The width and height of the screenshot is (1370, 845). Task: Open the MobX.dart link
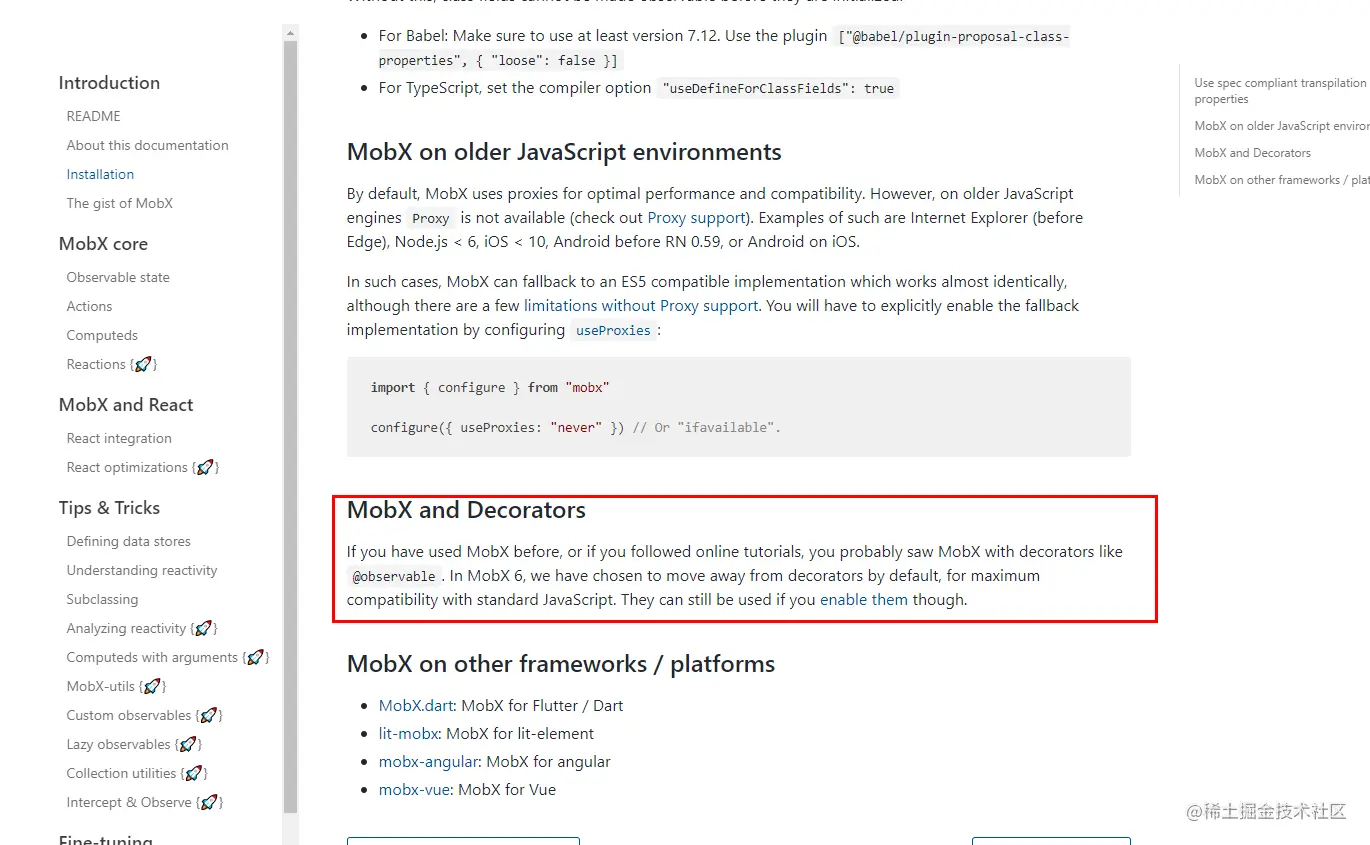pos(416,705)
